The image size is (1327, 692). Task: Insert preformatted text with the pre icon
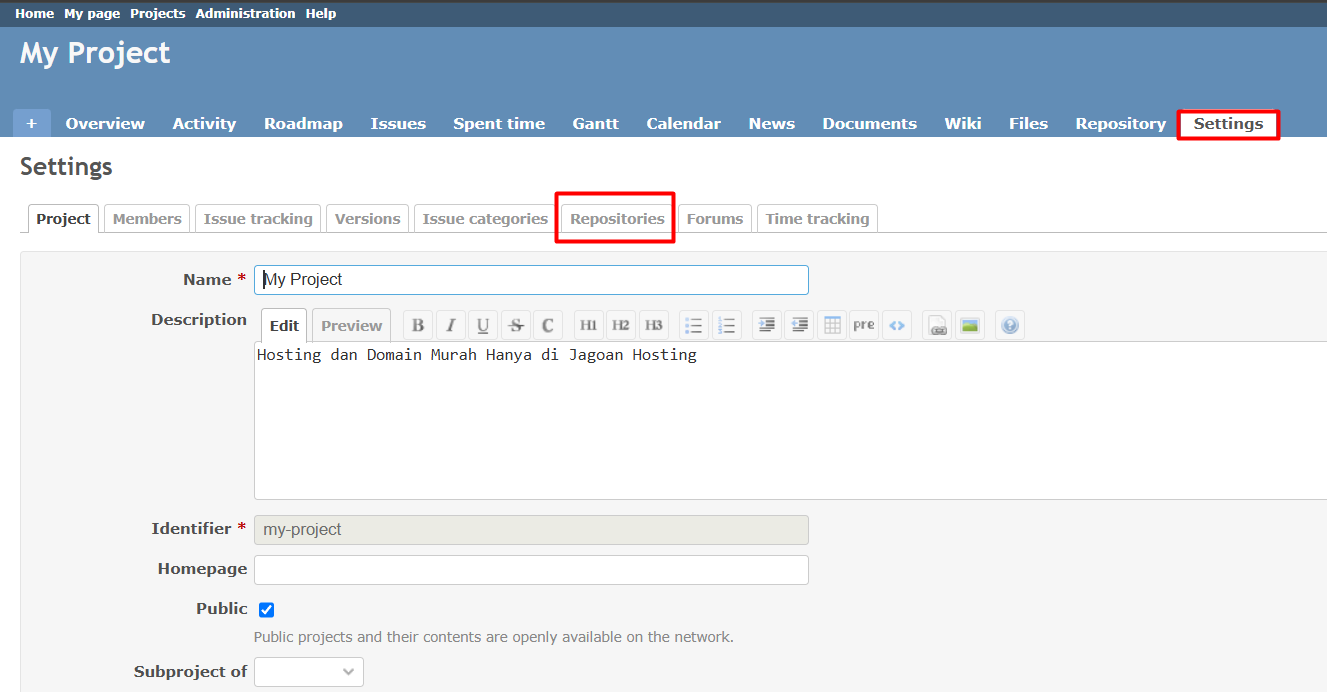[x=863, y=324]
